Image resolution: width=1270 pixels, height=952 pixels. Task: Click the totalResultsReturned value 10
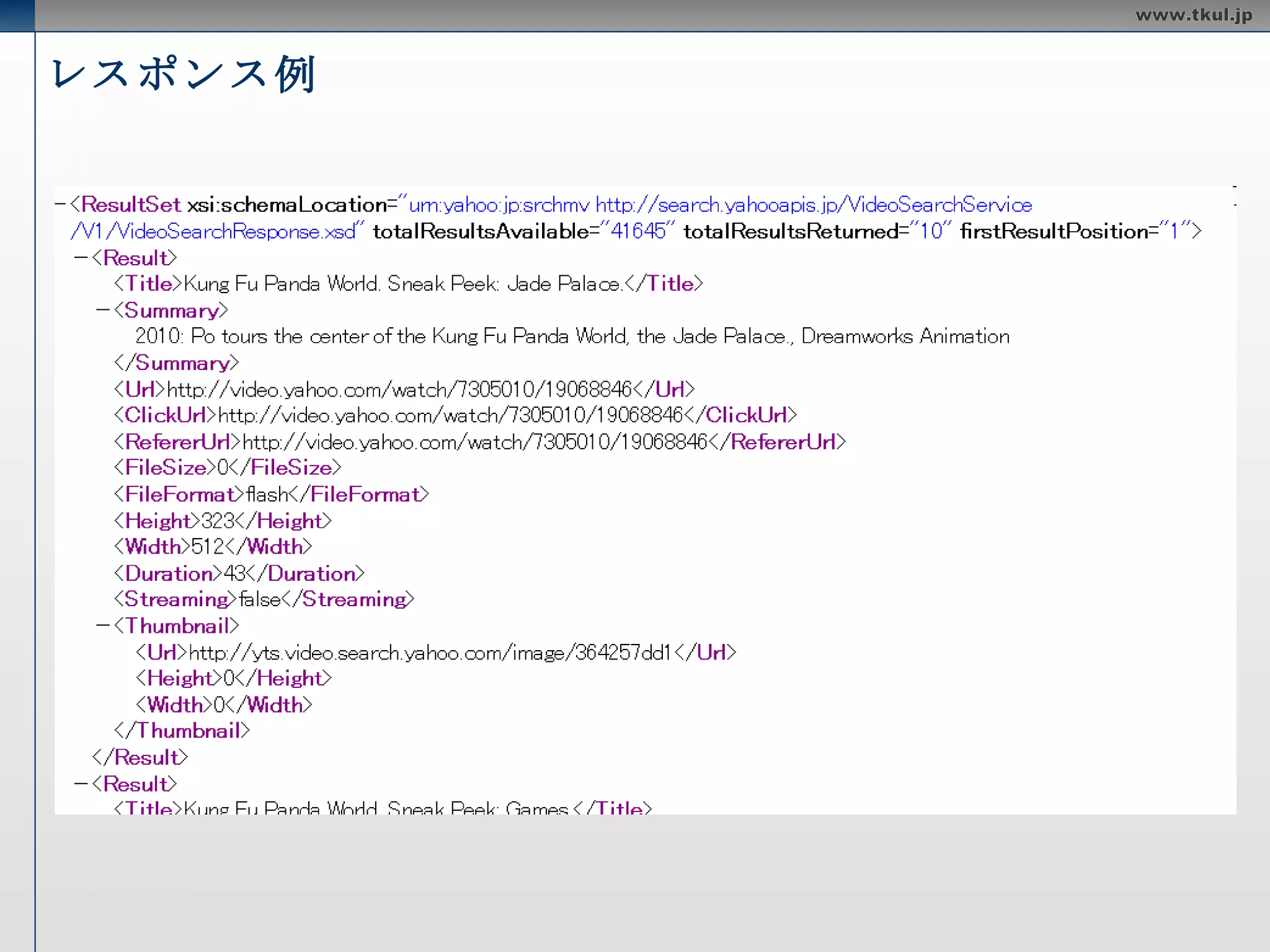[x=931, y=232]
